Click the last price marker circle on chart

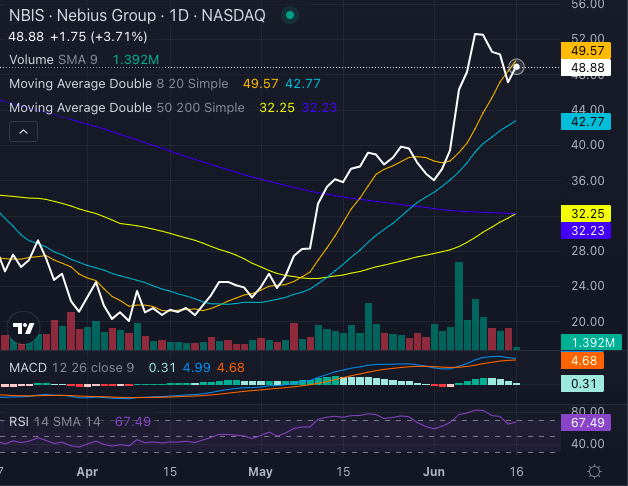pos(516,67)
